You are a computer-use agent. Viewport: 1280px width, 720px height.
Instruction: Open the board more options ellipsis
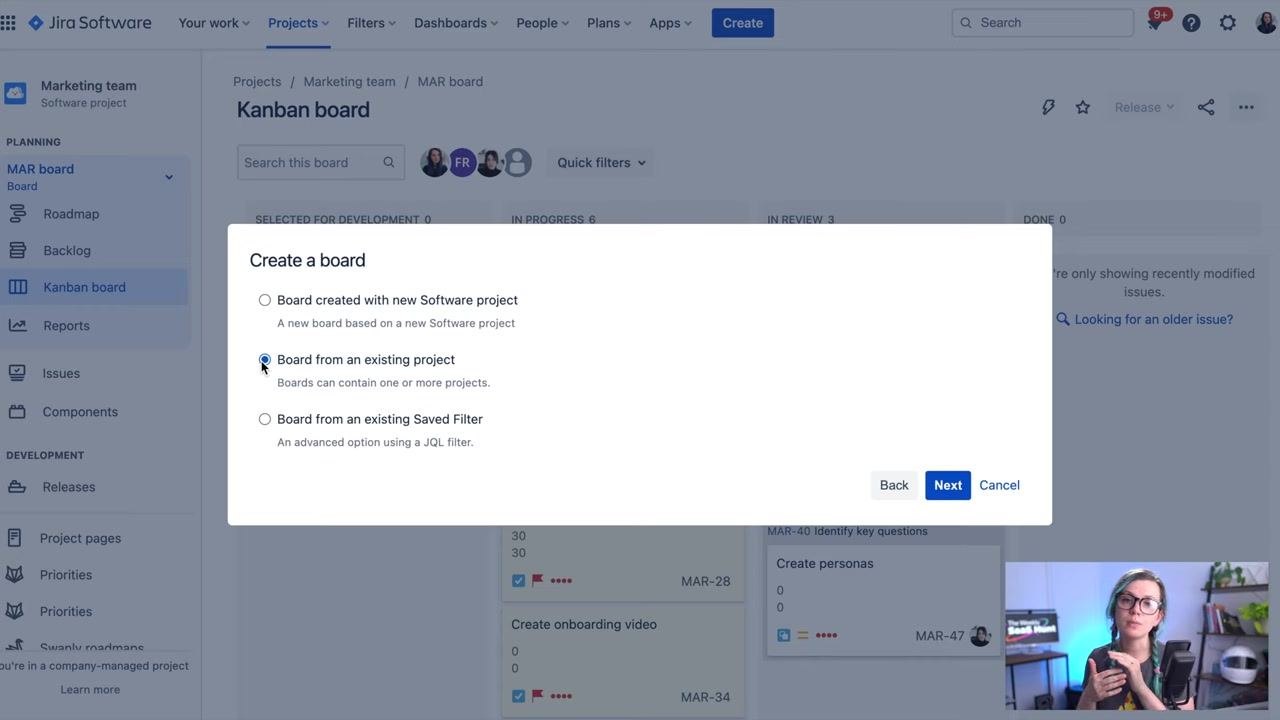1246,107
